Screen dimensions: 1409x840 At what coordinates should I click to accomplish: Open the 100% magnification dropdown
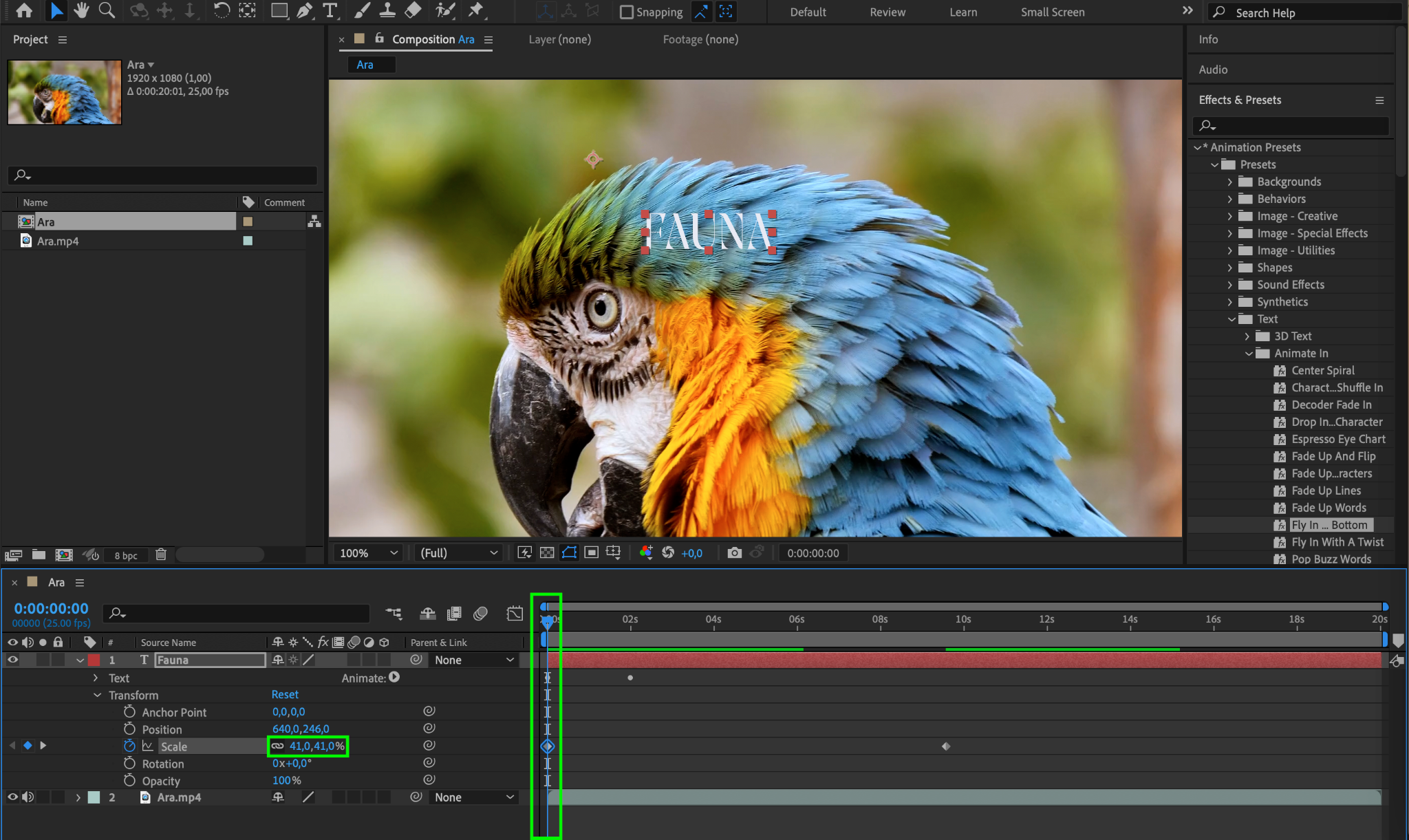(369, 552)
